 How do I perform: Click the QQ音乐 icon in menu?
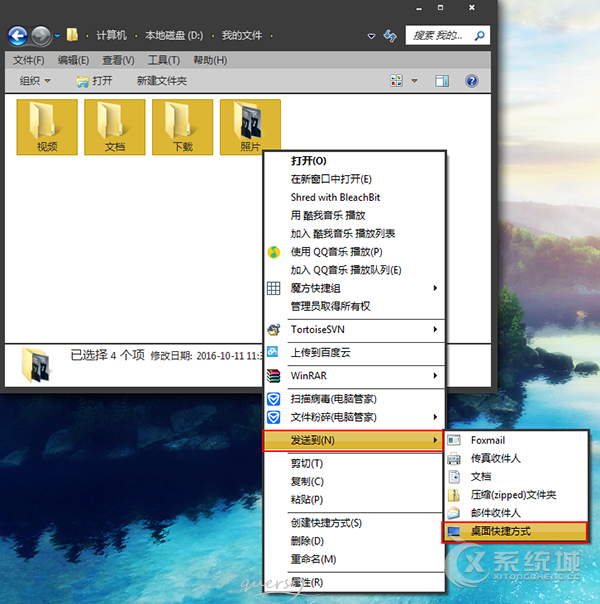pos(274,252)
